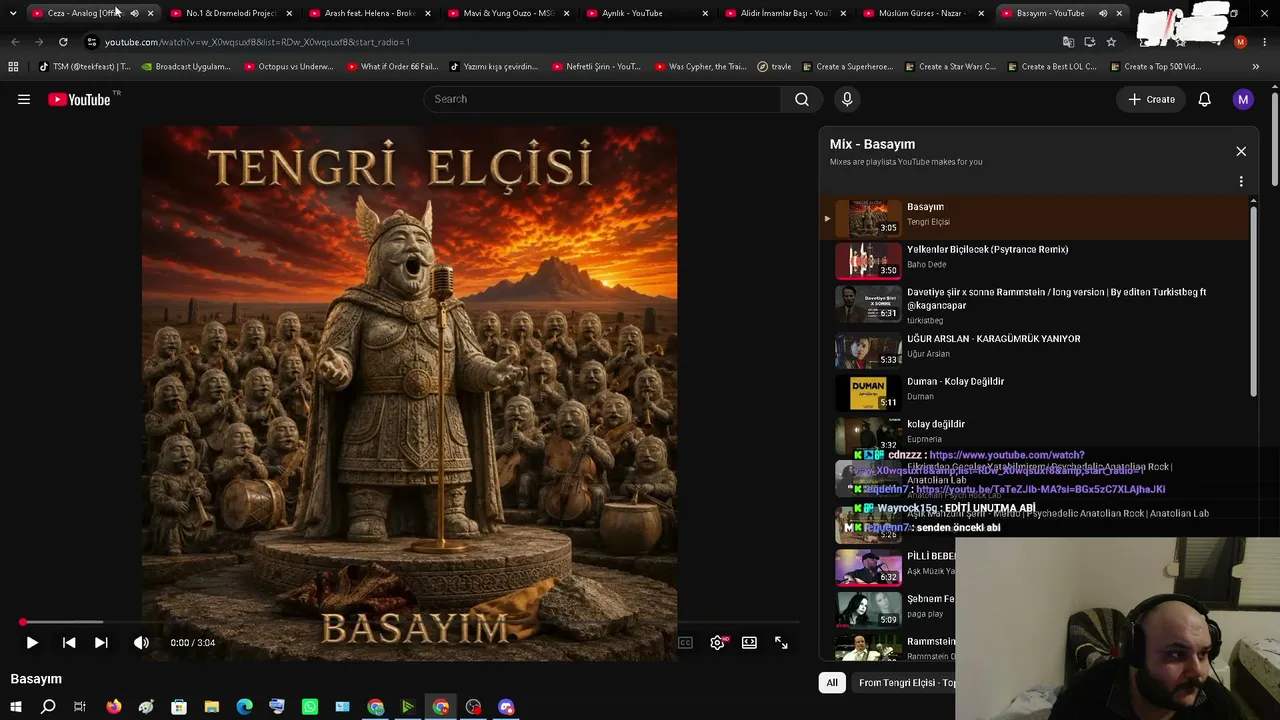Screen dimensions: 1280x720
Task: Open Microsoft Store from the taskbar
Action: pyautogui.click(x=179, y=707)
